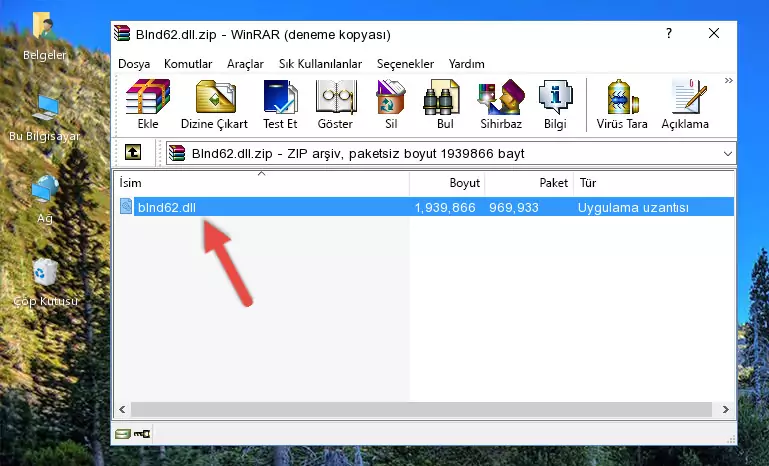Click the Uygulama uzantısı type cell
The height and width of the screenshot is (466, 769).
(633, 207)
